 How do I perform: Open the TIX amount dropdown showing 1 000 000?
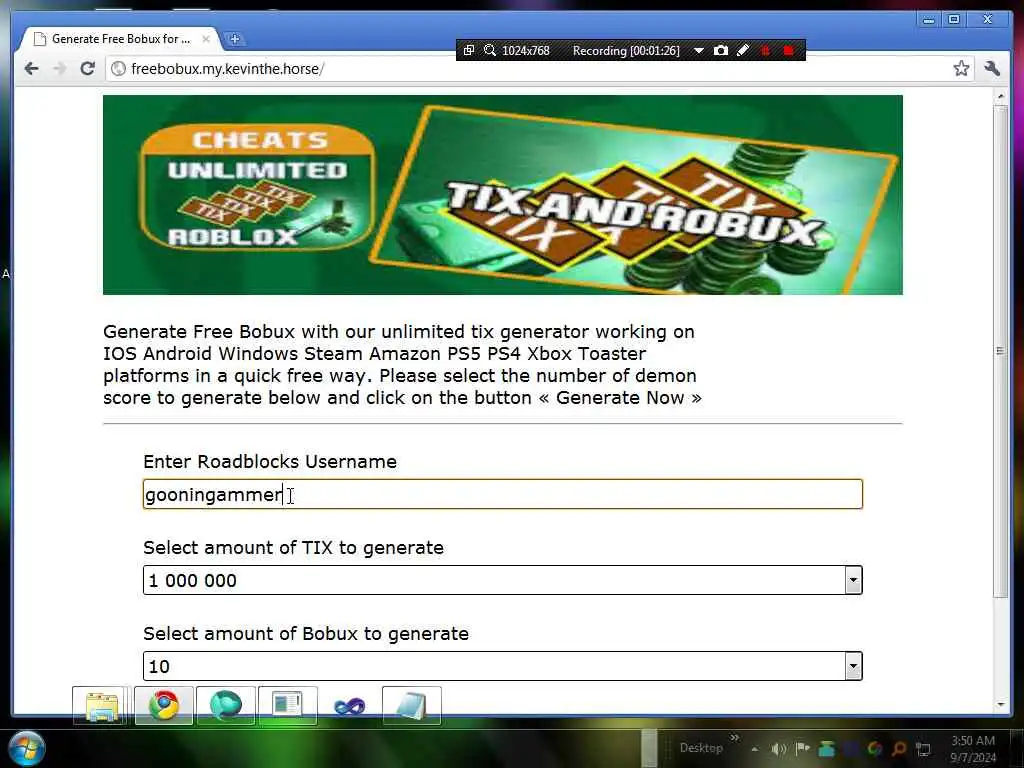(x=503, y=581)
